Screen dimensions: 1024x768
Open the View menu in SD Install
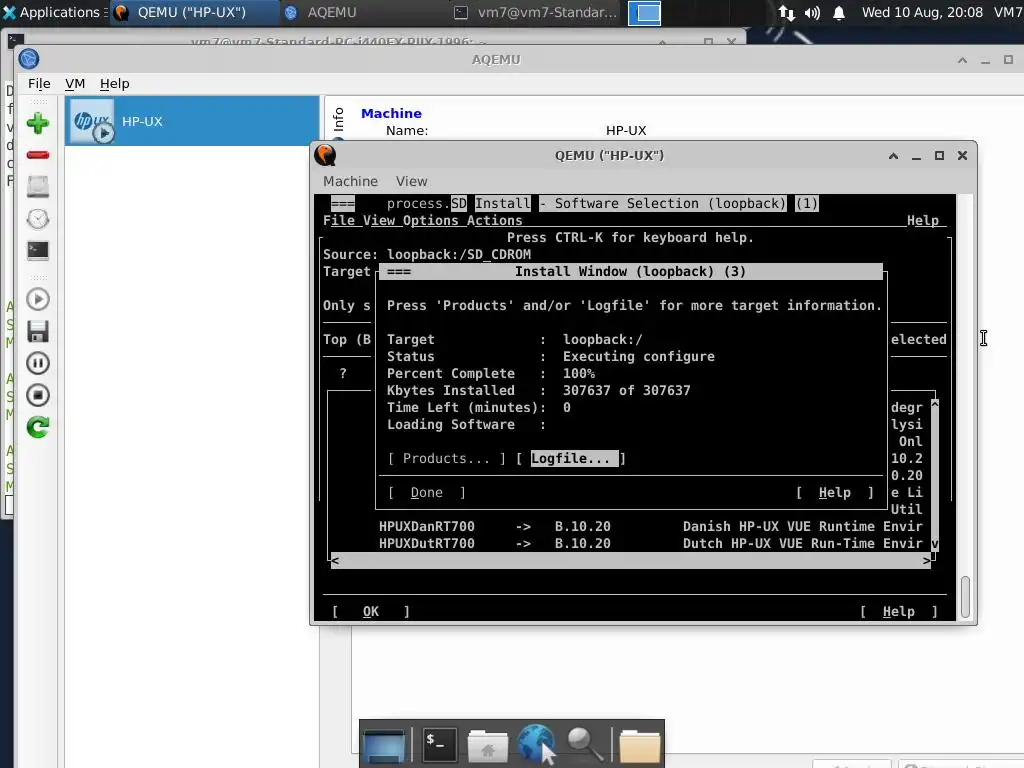[379, 221]
